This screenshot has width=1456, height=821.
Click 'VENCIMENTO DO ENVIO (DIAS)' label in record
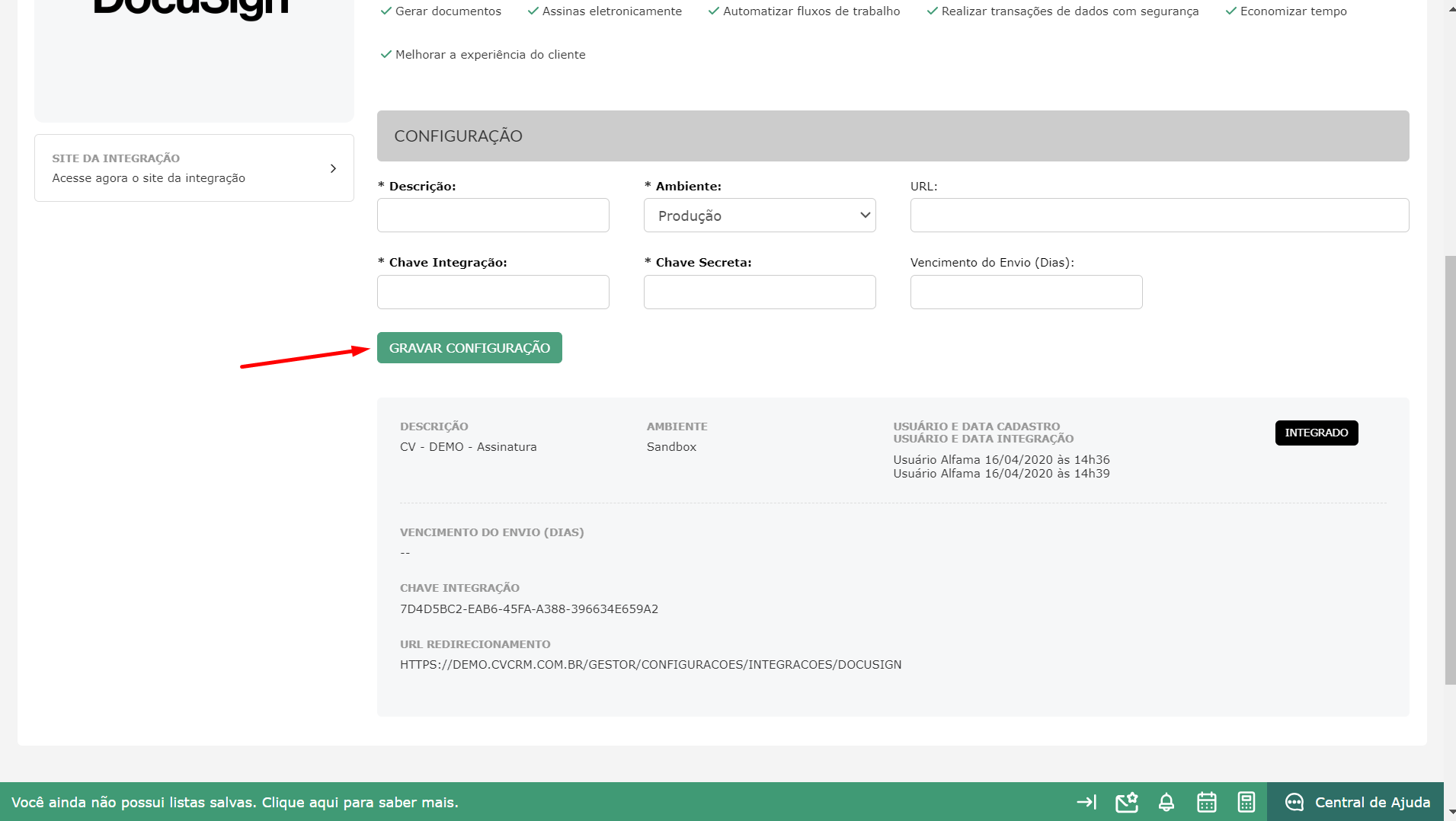(x=492, y=532)
